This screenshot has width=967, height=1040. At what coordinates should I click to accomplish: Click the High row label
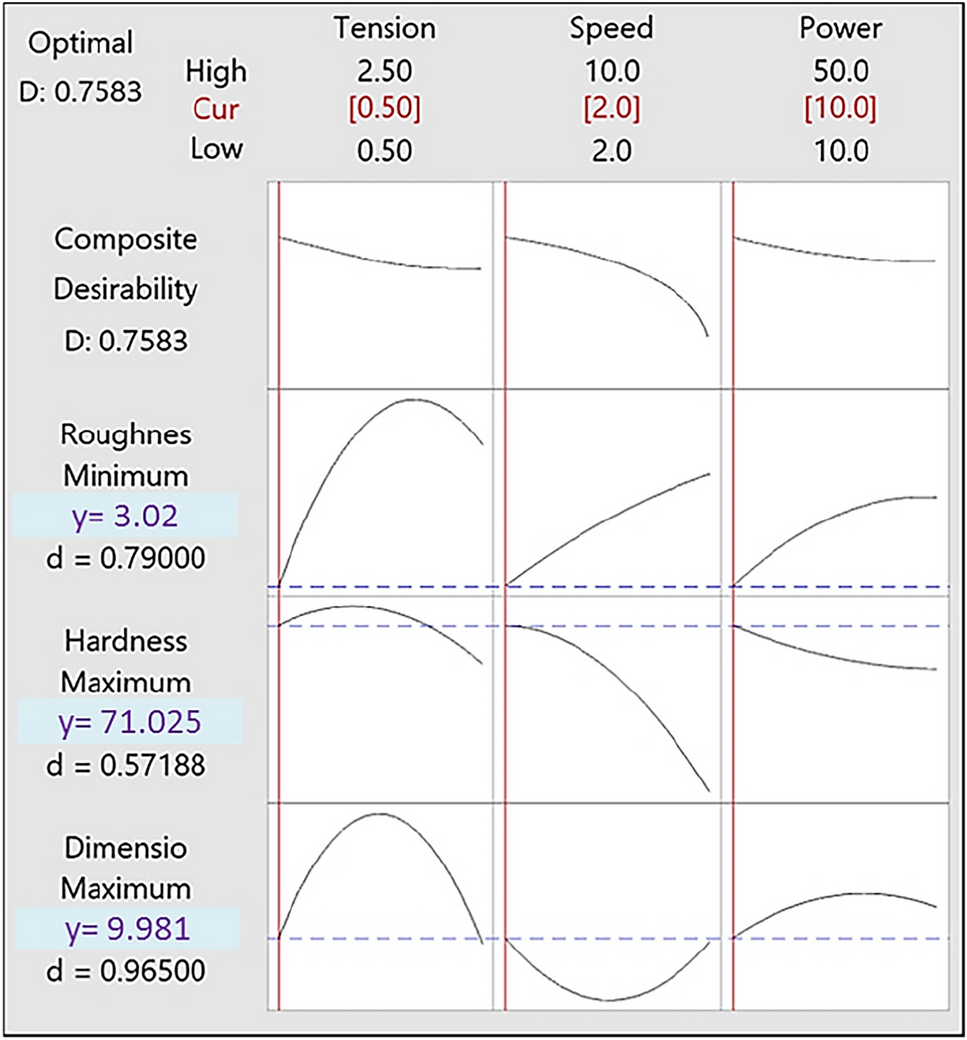pyautogui.click(x=216, y=72)
